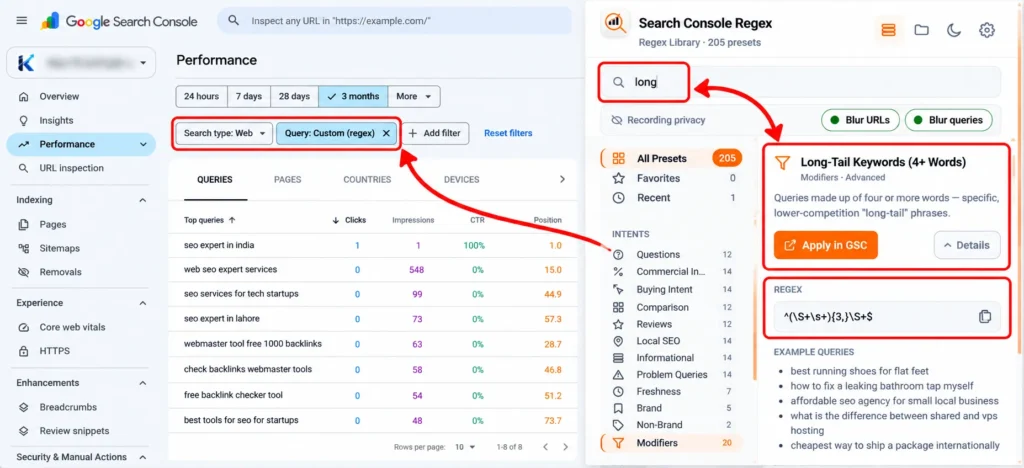Switch to the QUERIES tab
The height and width of the screenshot is (468, 1024).
point(214,179)
